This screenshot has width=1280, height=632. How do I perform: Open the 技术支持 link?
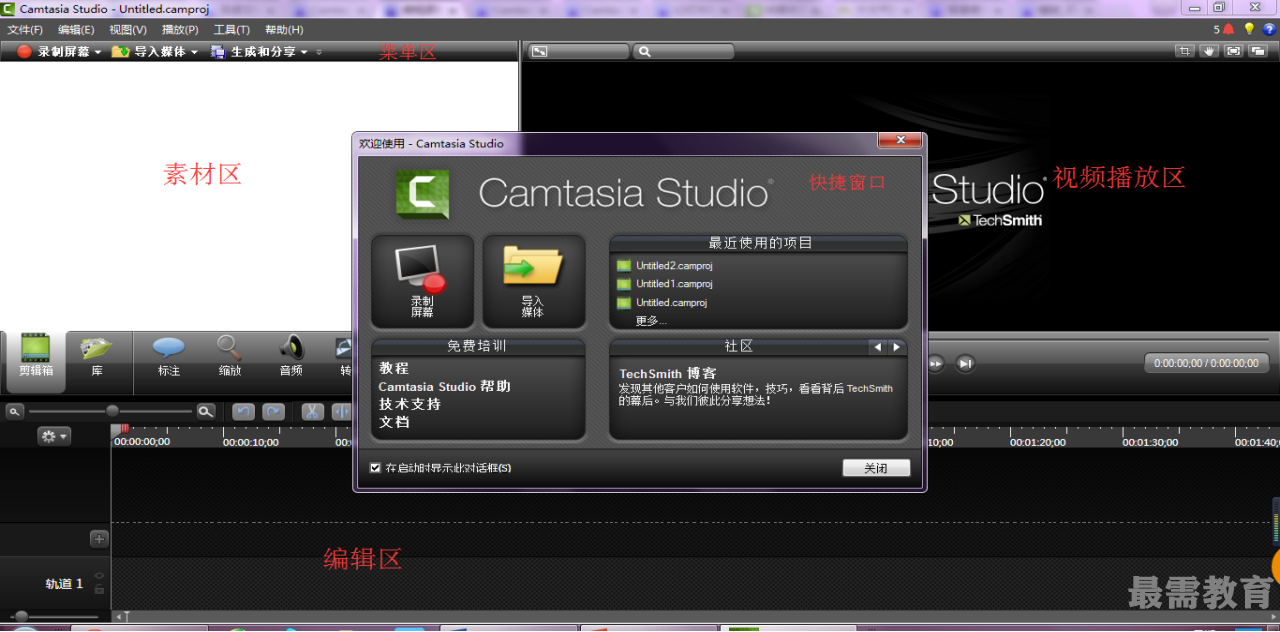409,404
